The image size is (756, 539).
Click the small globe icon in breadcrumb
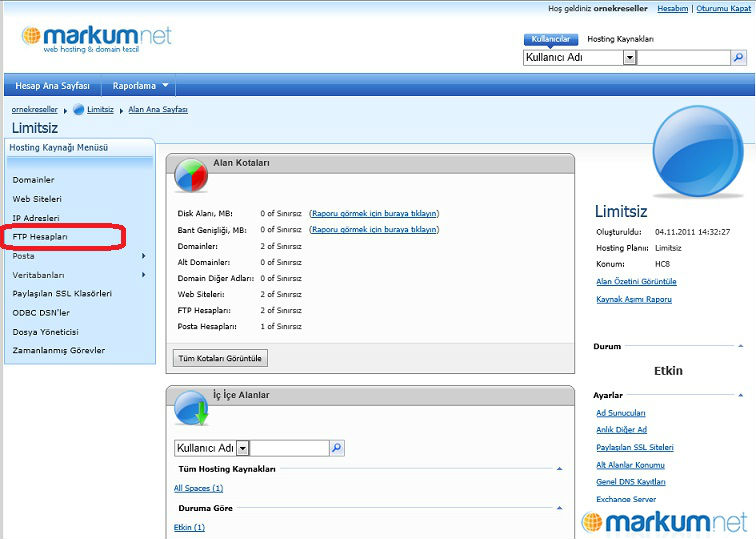pyautogui.click(x=79, y=109)
